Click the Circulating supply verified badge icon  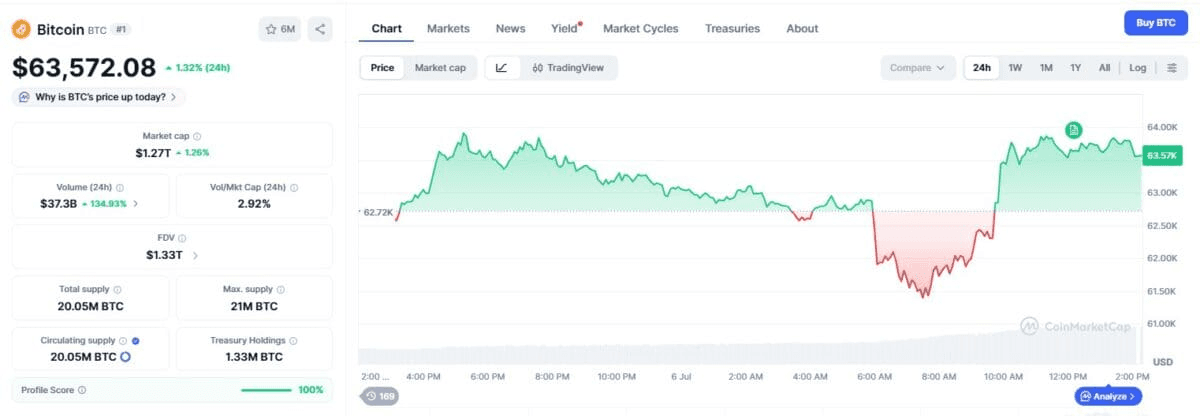[x=135, y=341]
